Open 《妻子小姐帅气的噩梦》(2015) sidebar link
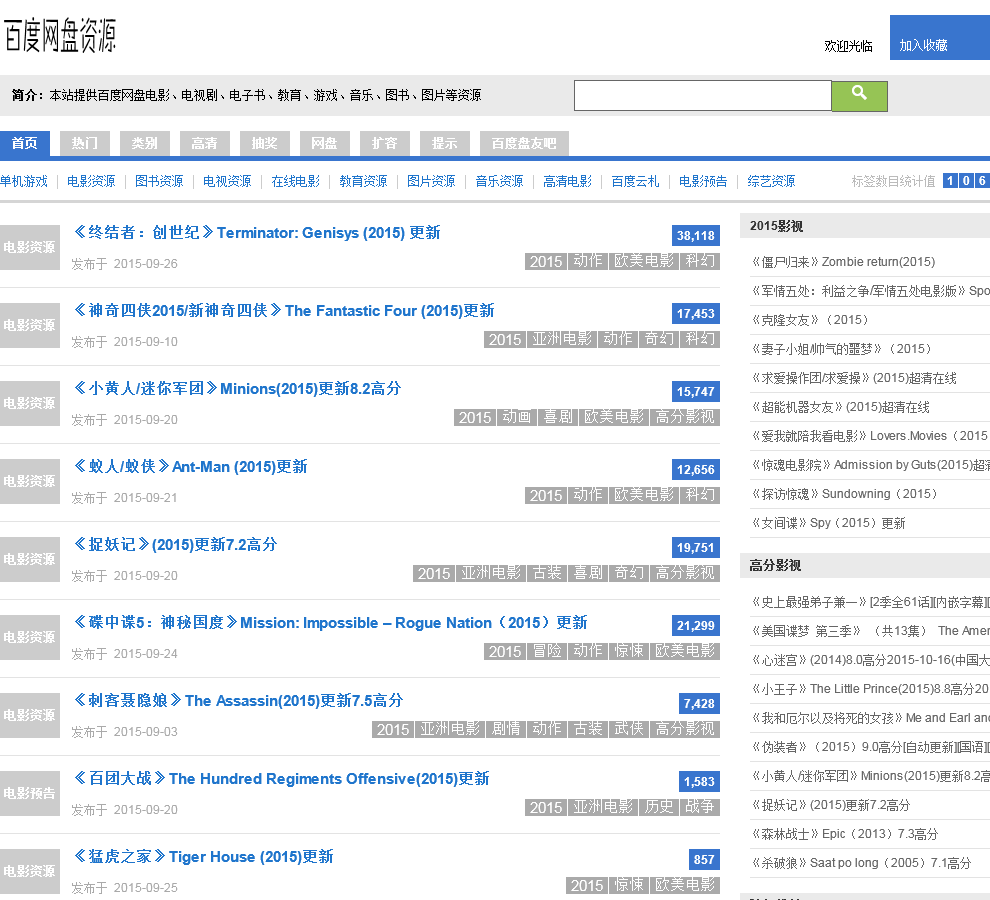 pyautogui.click(x=842, y=349)
